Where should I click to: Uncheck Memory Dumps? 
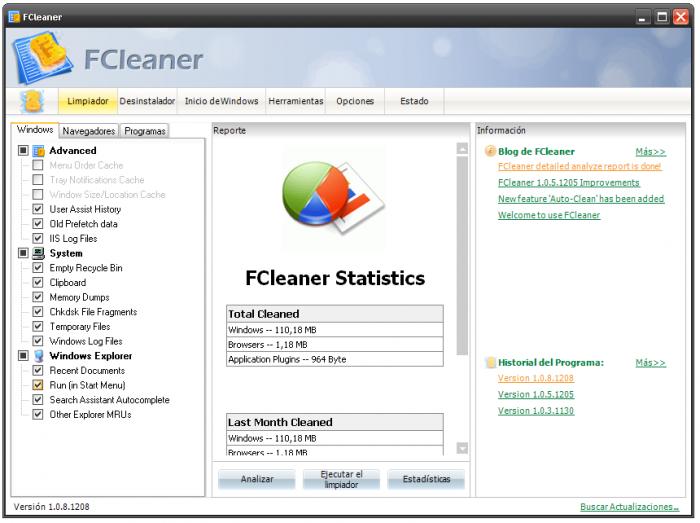tap(38, 297)
